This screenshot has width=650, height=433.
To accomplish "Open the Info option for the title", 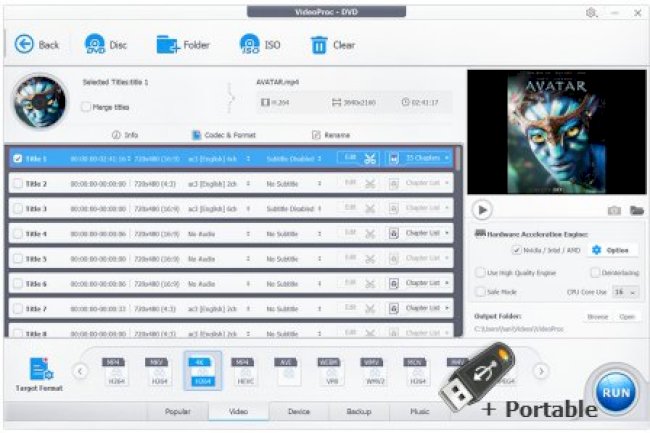I will 125,135.
